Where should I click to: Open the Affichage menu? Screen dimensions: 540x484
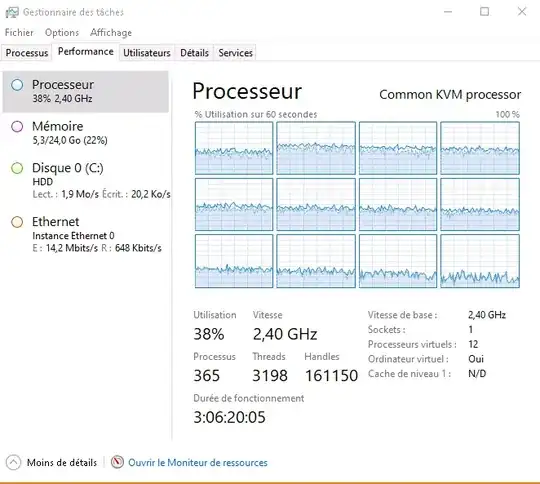pyautogui.click(x=111, y=33)
